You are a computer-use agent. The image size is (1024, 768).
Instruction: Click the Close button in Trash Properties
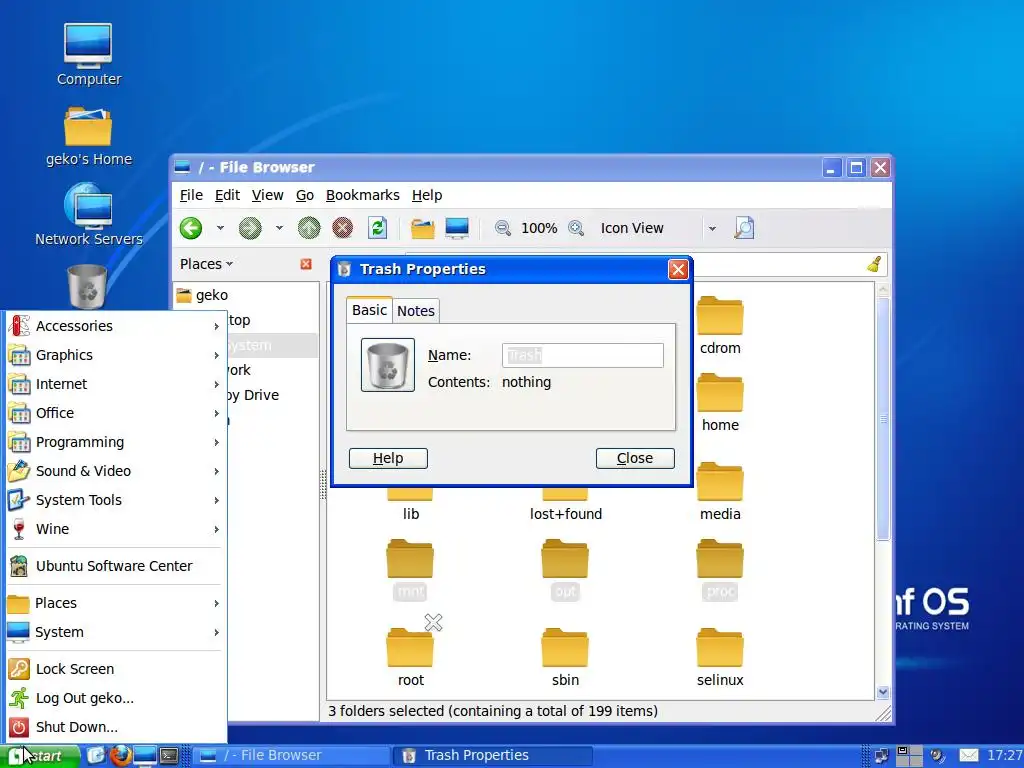[x=635, y=458]
